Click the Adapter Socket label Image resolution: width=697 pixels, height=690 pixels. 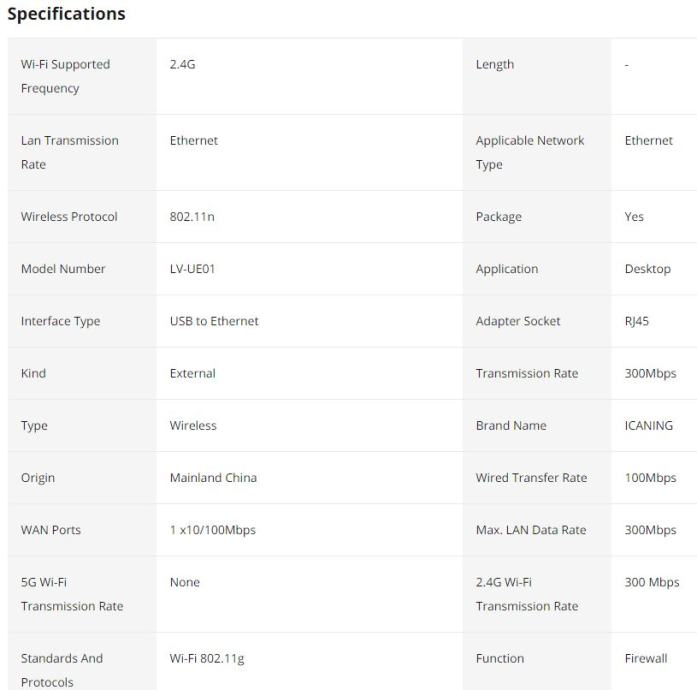(x=518, y=321)
